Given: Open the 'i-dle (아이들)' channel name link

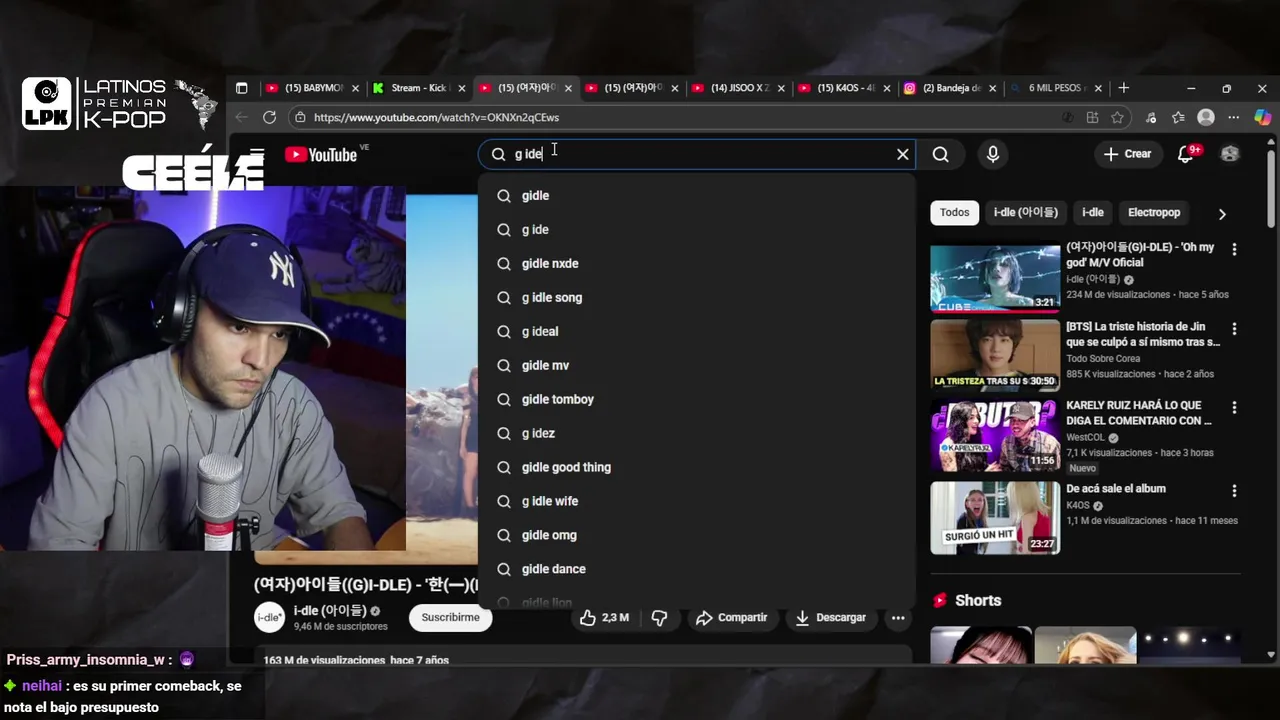Looking at the screenshot, I should pyautogui.click(x=330, y=611).
